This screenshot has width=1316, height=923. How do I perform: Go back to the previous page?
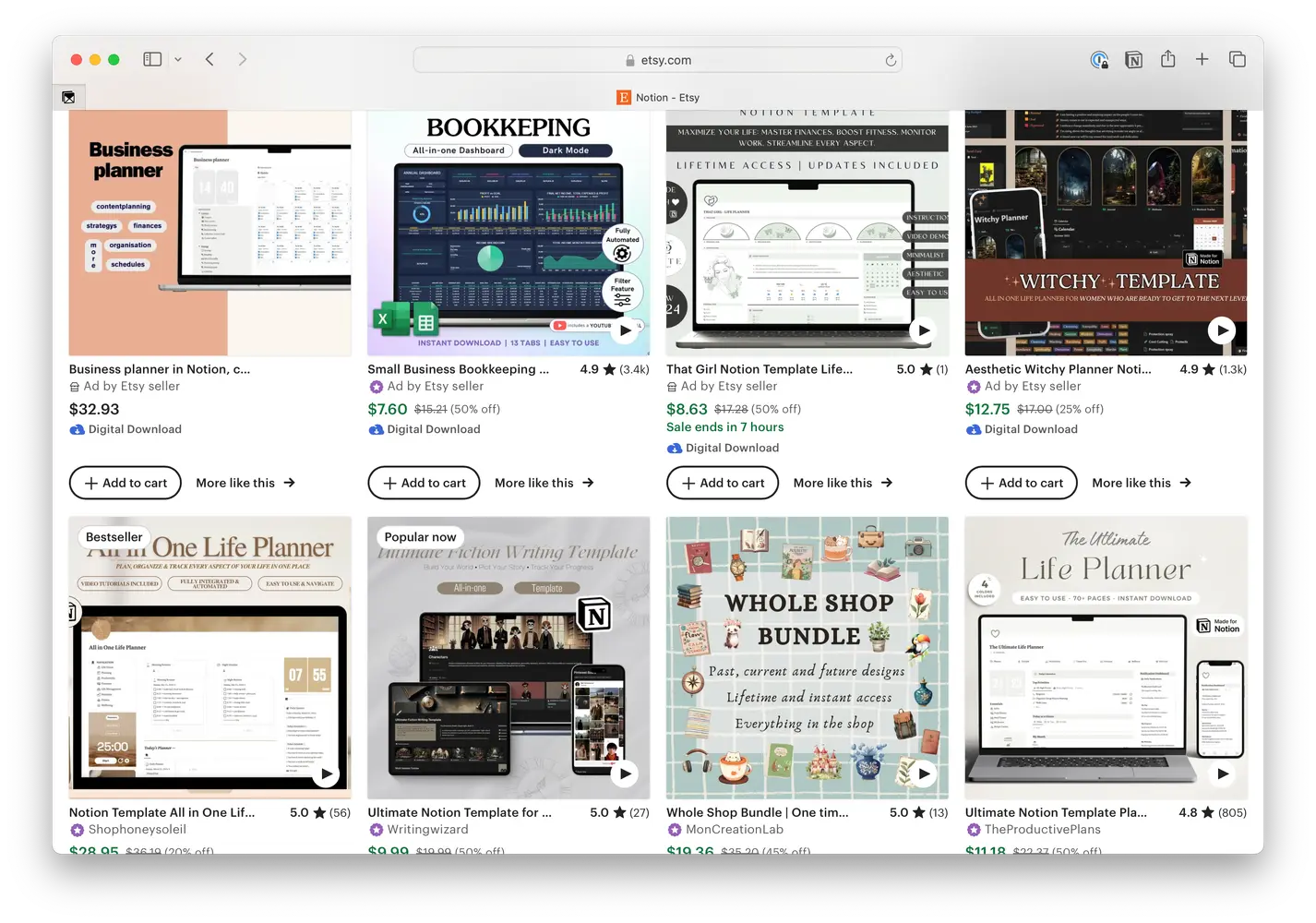(209, 59)
